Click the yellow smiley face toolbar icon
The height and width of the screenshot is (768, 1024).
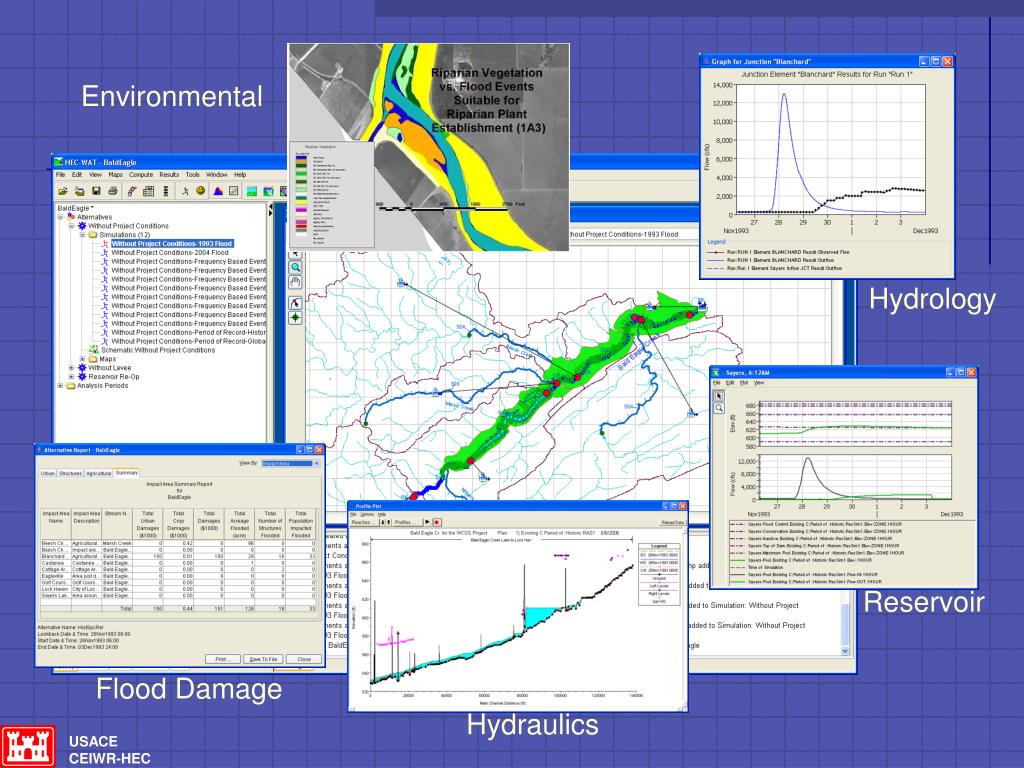201,191
